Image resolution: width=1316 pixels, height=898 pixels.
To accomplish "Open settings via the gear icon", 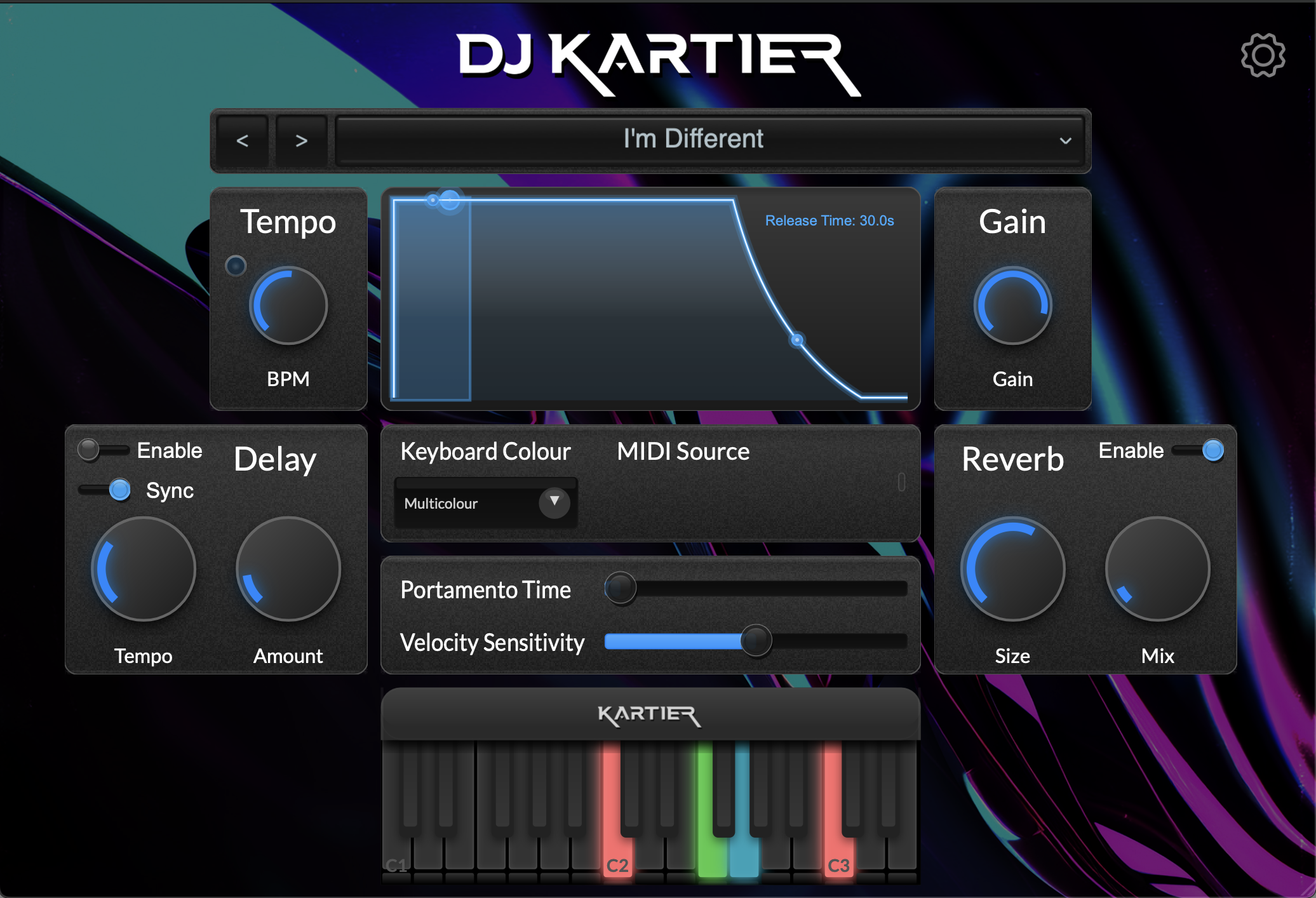I will pyautogui.click(x=1263, y=56).
